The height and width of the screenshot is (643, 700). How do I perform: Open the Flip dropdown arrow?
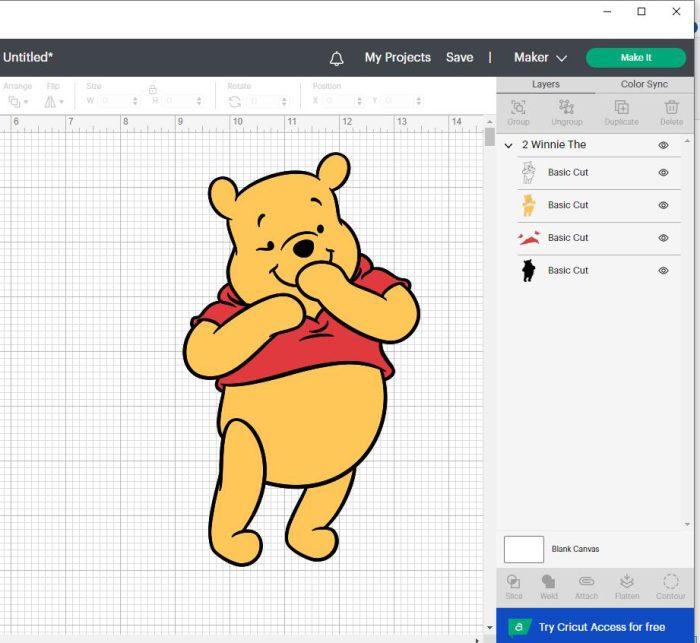(62, 102)
